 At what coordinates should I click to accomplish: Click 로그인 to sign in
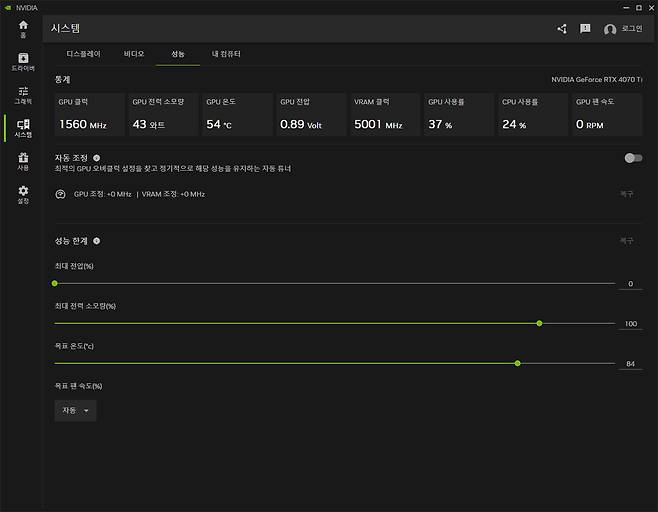[x=624, y=29]
